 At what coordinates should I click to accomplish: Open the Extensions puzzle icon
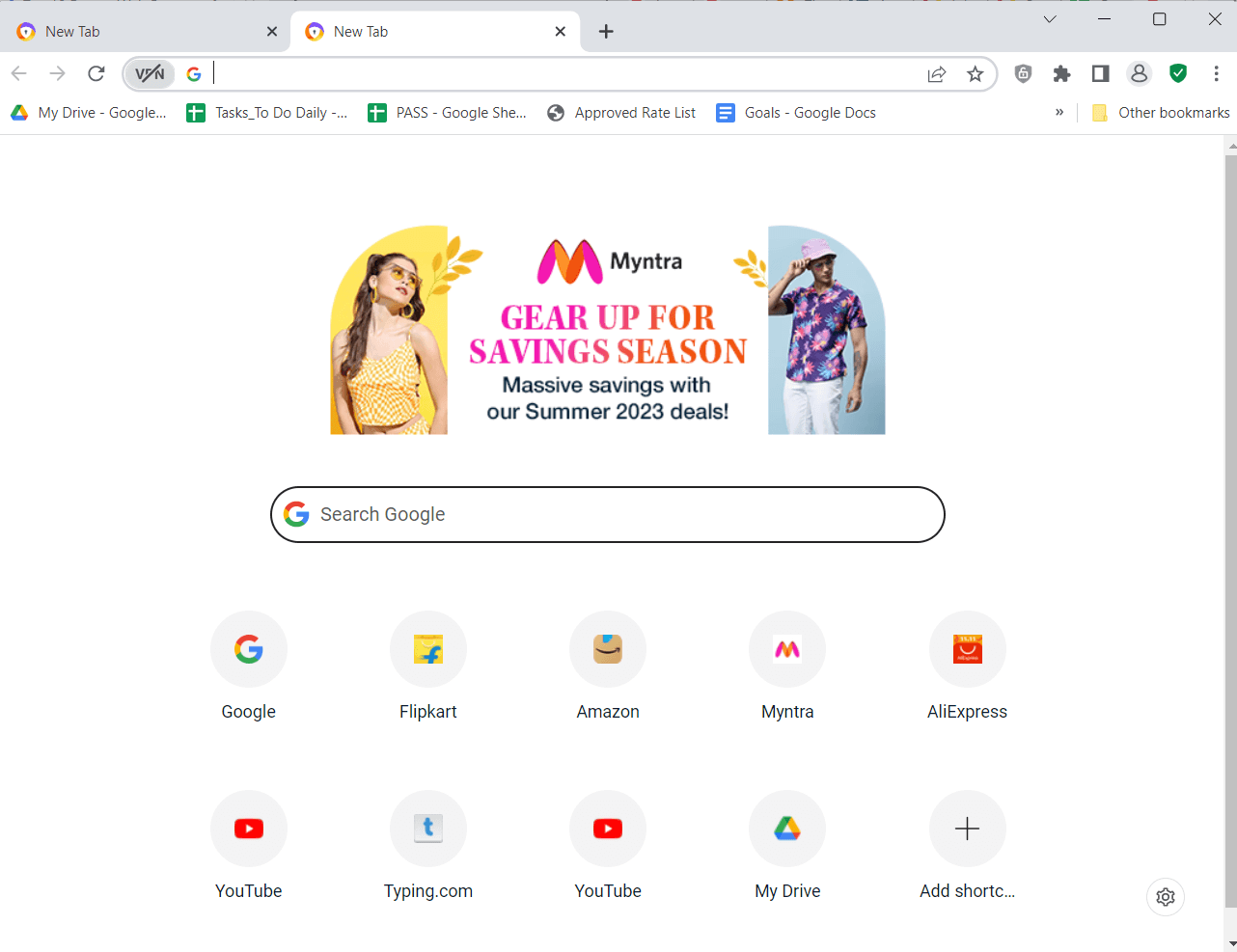tap(1062, 73)
